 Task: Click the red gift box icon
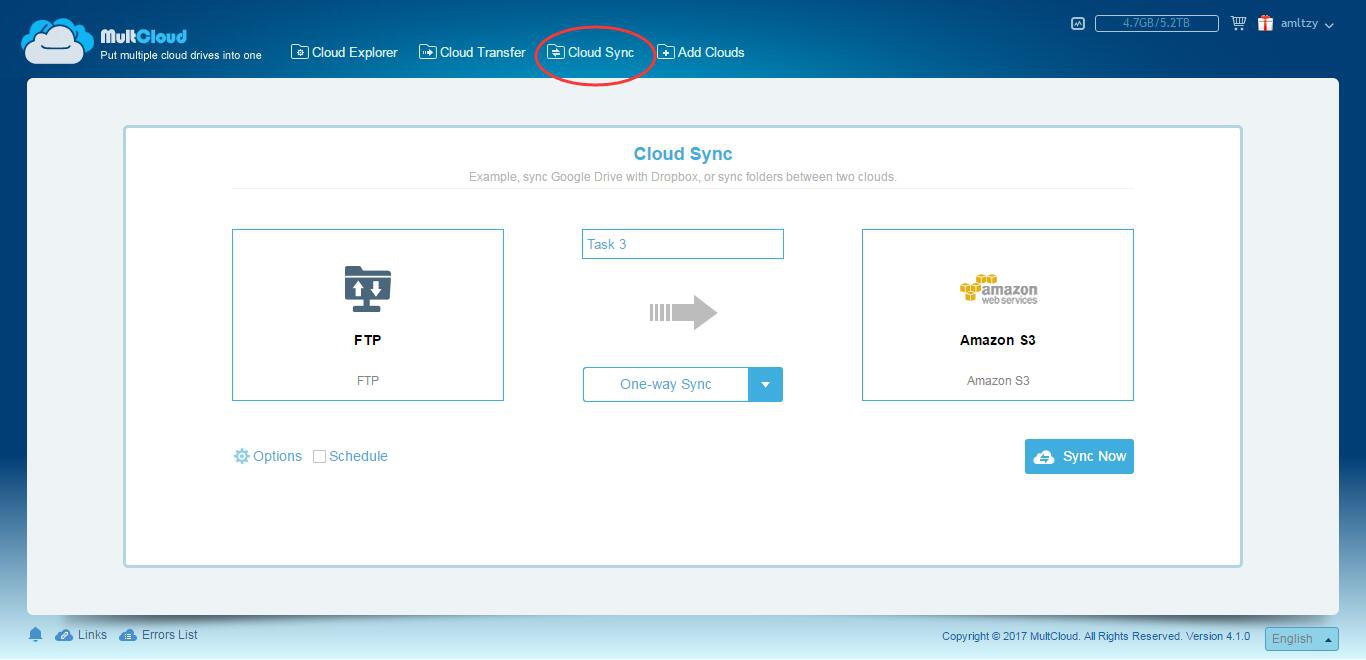point(1265,23)
